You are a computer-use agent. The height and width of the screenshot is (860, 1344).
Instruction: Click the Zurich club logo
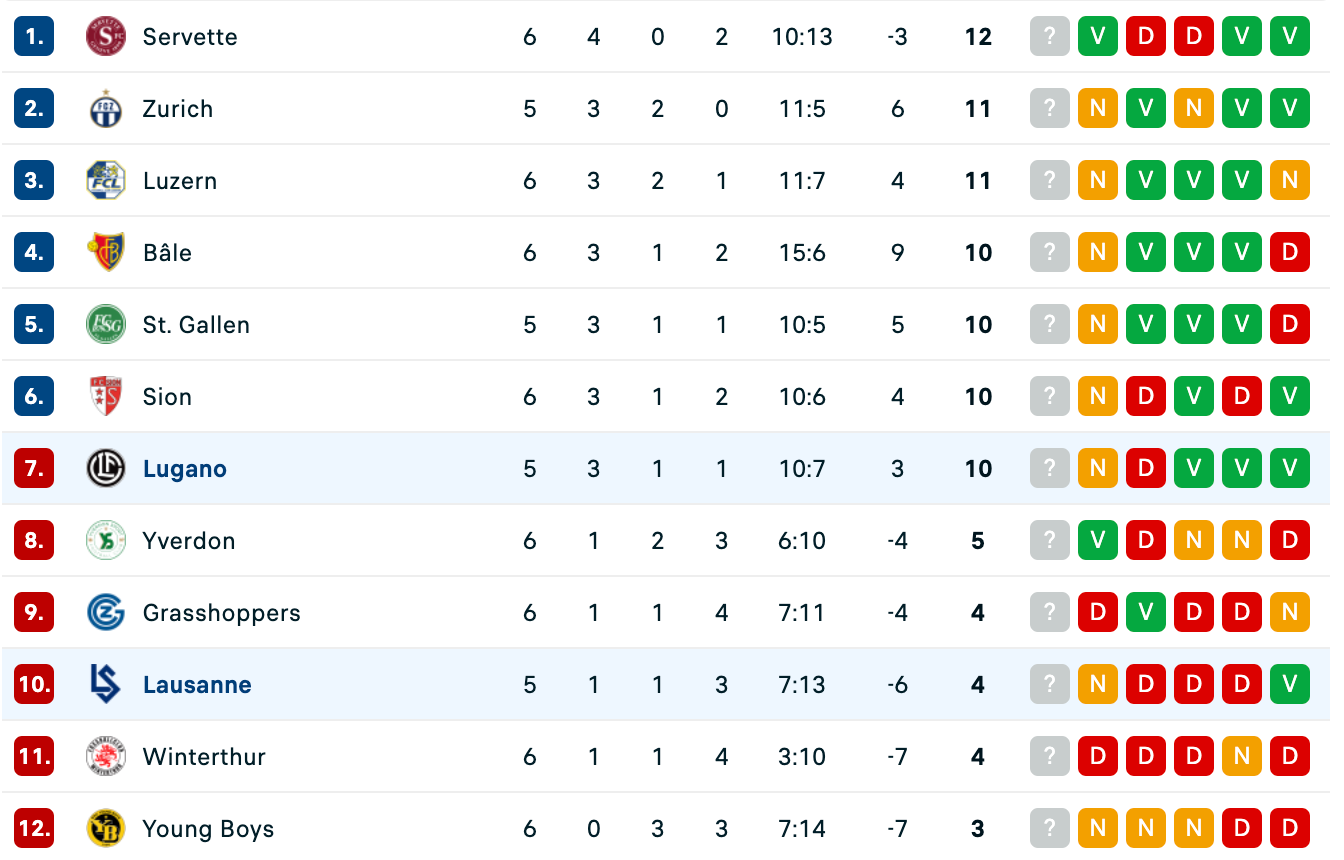(105, 109)
